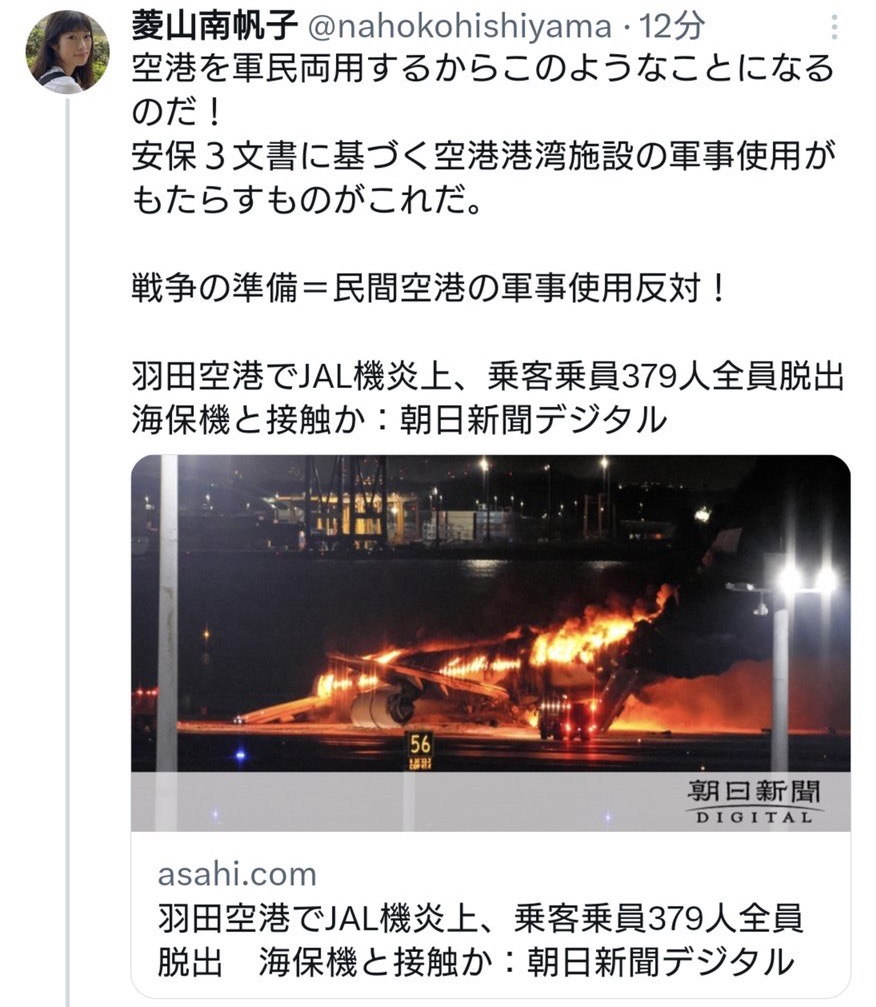
Task: Open the burning JAL plane preview image
Action: (x=491, y=643)
